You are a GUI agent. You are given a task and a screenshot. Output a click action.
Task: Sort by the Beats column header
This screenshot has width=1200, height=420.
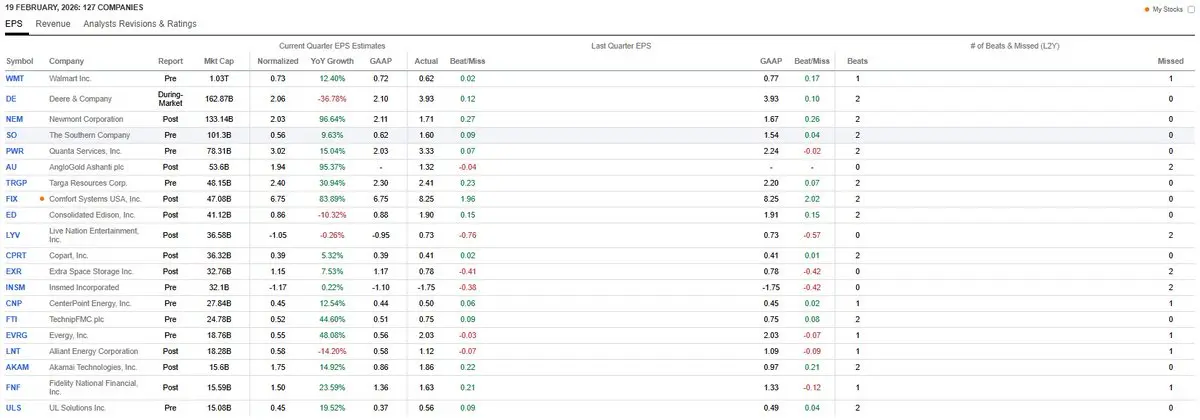(857, 61)
